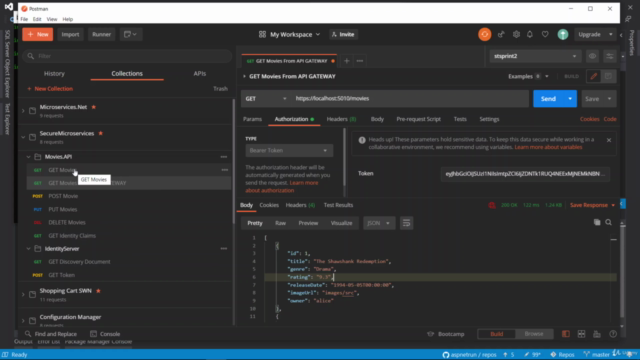Open Find and Replace in footer
This screenshot has height=360, width=640.
[x=51, y=334]
